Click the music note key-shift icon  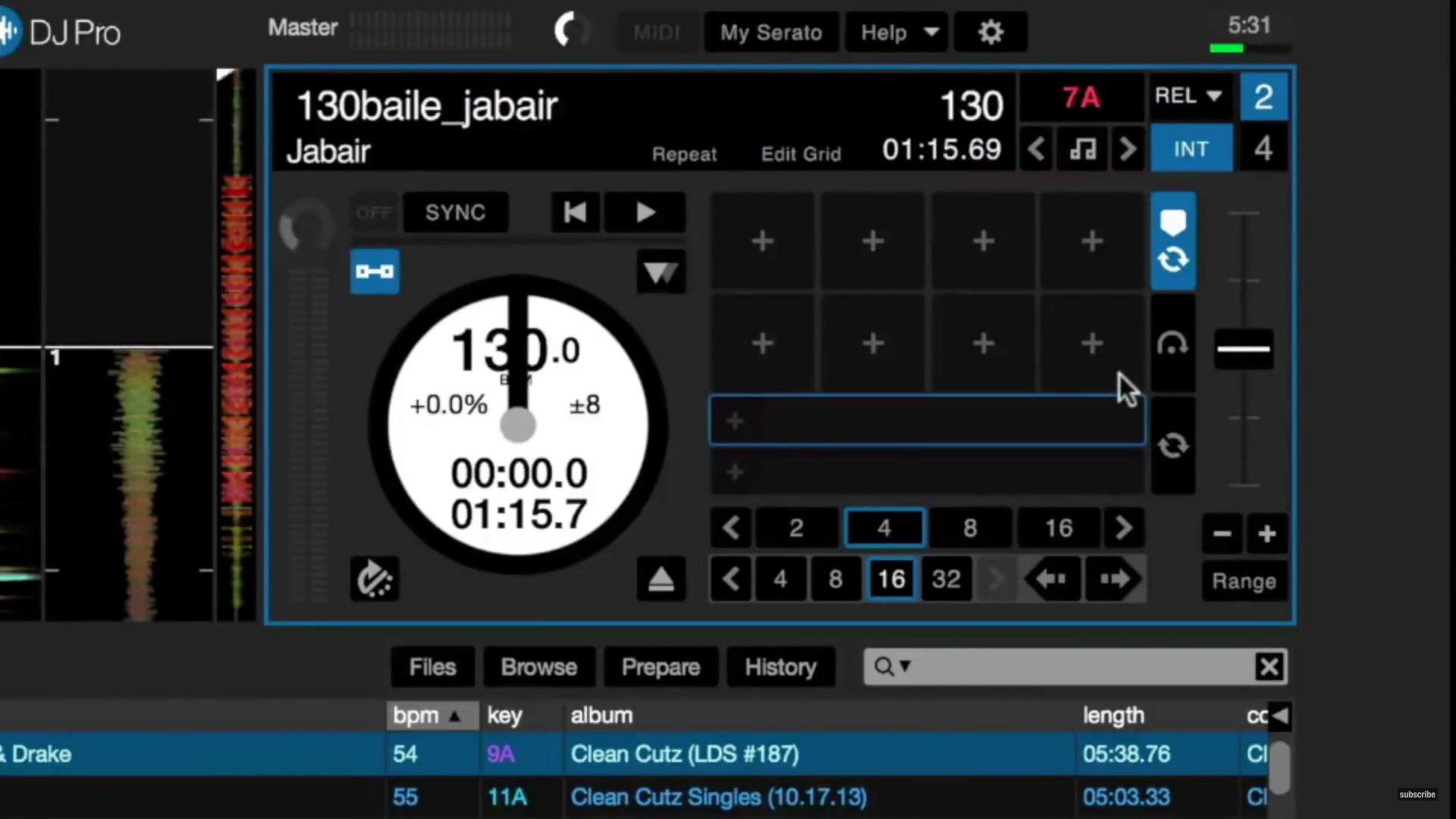tap(1082, 149)
